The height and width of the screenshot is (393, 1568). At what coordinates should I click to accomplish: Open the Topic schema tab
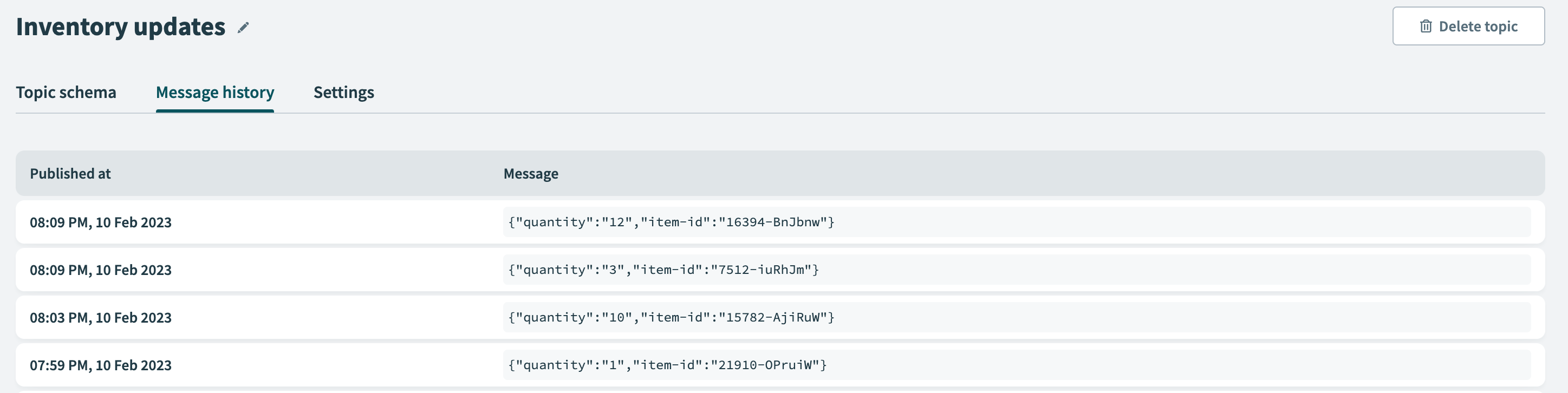point(66,93)
